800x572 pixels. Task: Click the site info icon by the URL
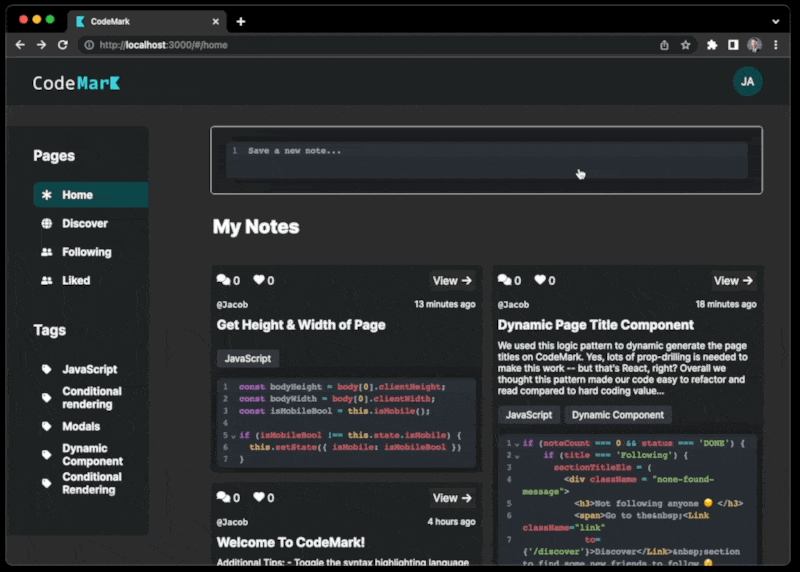(x=89, y=45)
